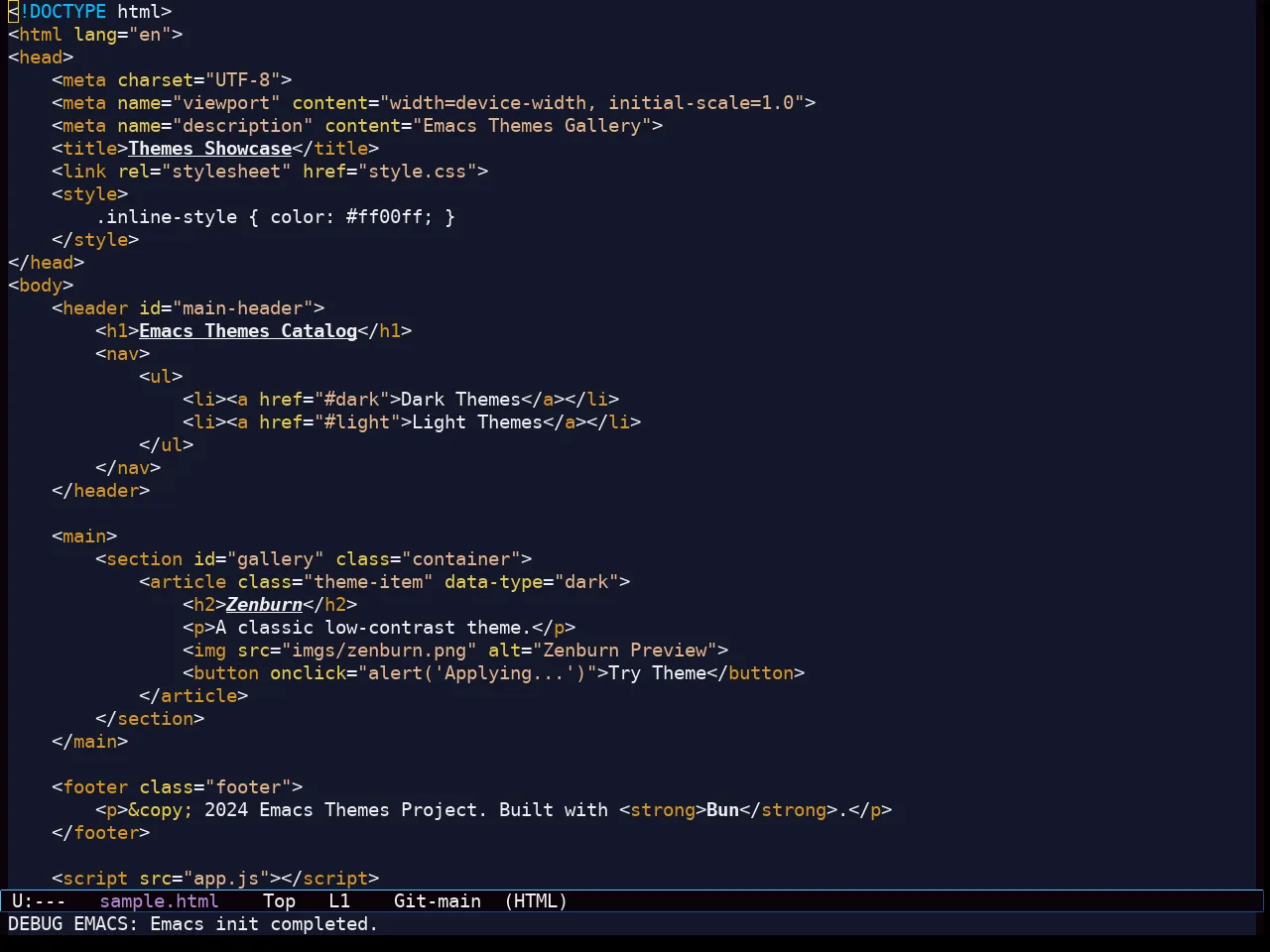Click the "Zenburn Preview" alt value

tap(625, 651)
